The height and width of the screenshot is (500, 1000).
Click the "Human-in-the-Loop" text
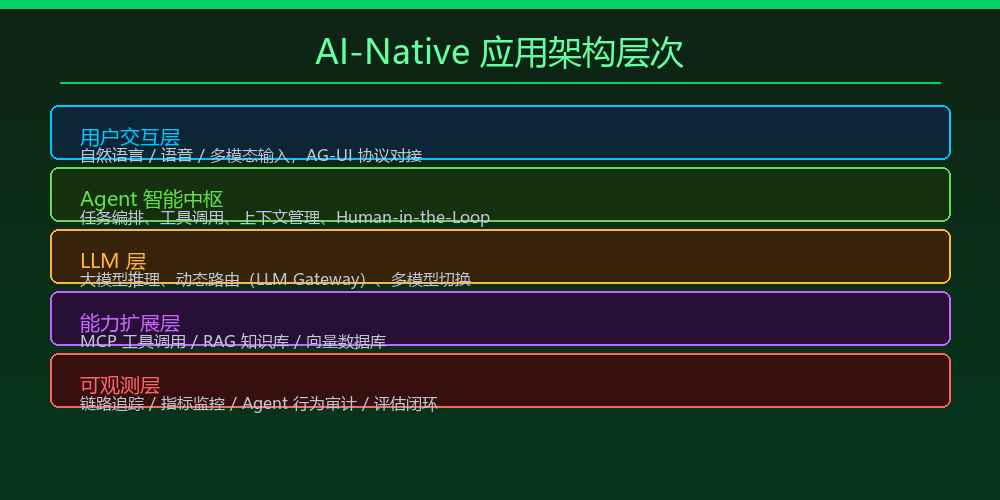[413, 218]
